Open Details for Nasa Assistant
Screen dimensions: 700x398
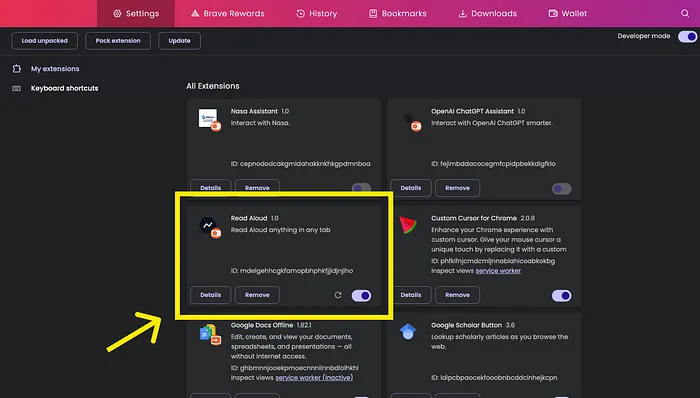(x=211, y=187)
